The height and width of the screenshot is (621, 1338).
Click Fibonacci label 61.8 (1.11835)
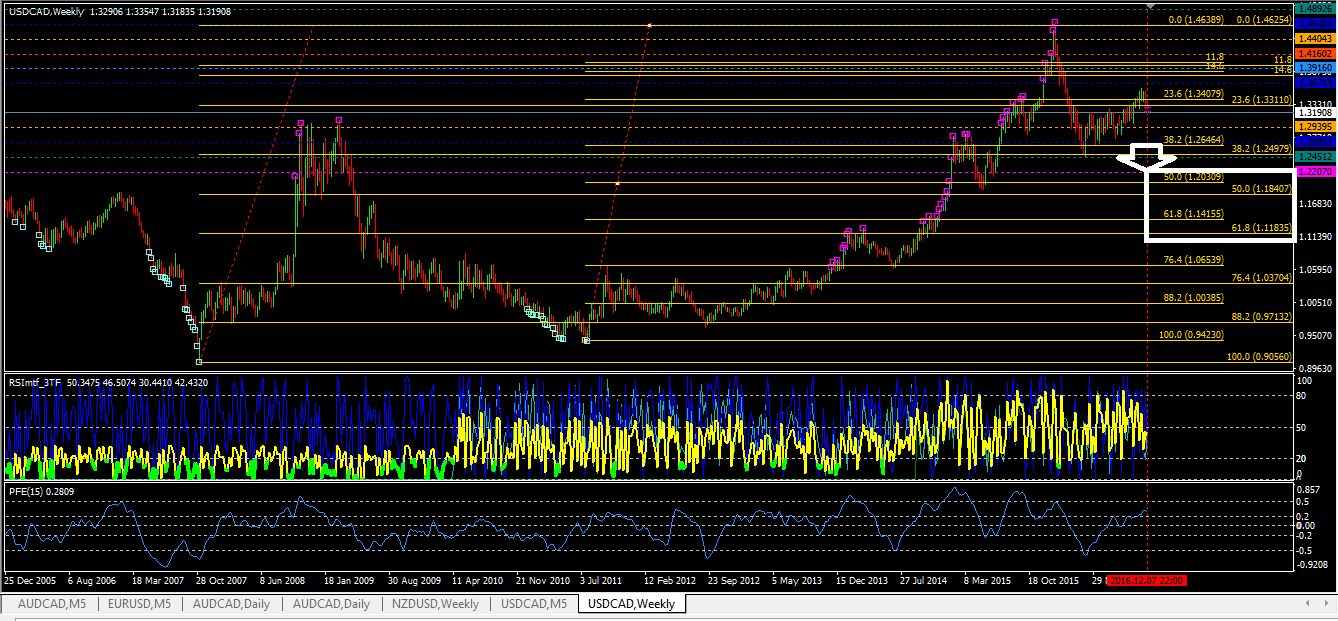(1261, 228)
